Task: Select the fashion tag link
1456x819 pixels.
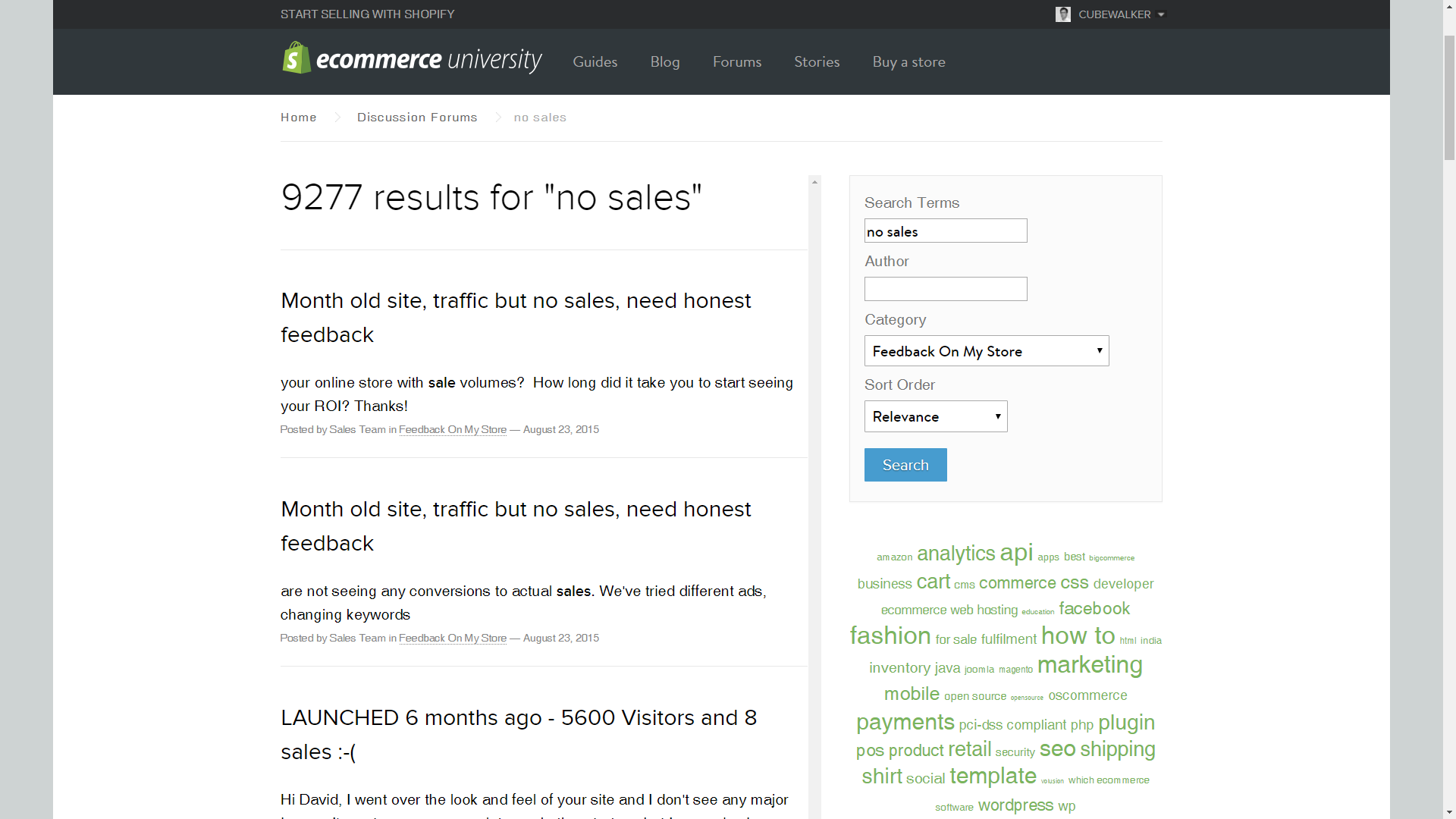Action: tap(890, 635)
